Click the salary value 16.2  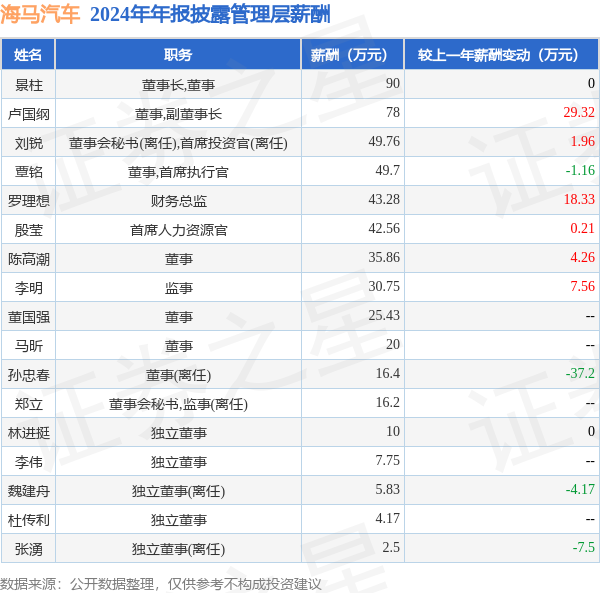[x=387, y=402]
